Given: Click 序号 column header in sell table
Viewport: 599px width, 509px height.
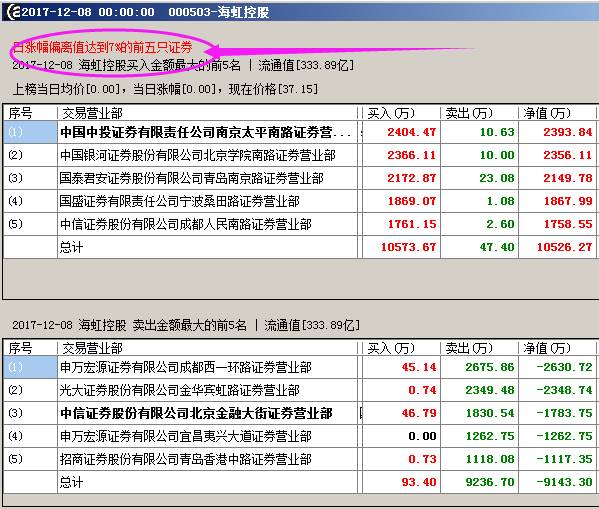Looking at the screenshot, I should pos(20,348).
